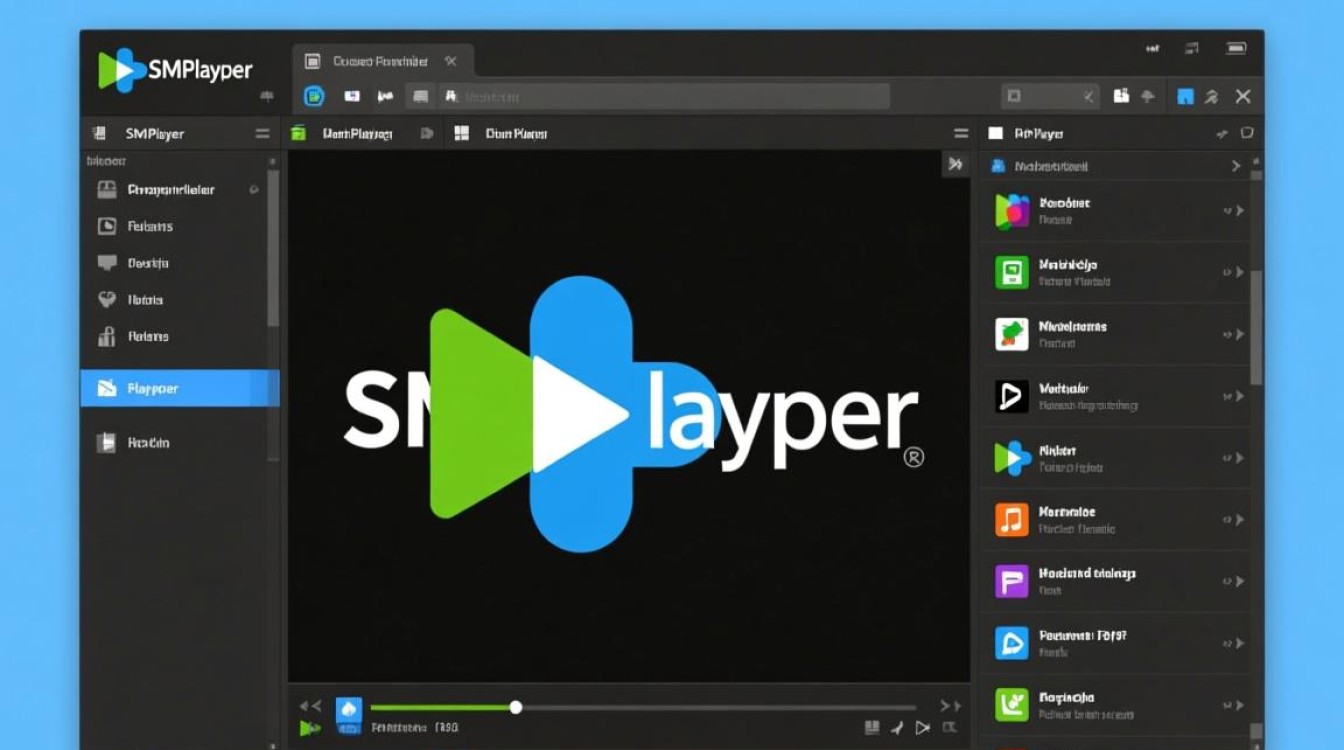Click the SMPlayer logo in the title bar
This screenshot has height=750, width=1344.
(175, 70)
